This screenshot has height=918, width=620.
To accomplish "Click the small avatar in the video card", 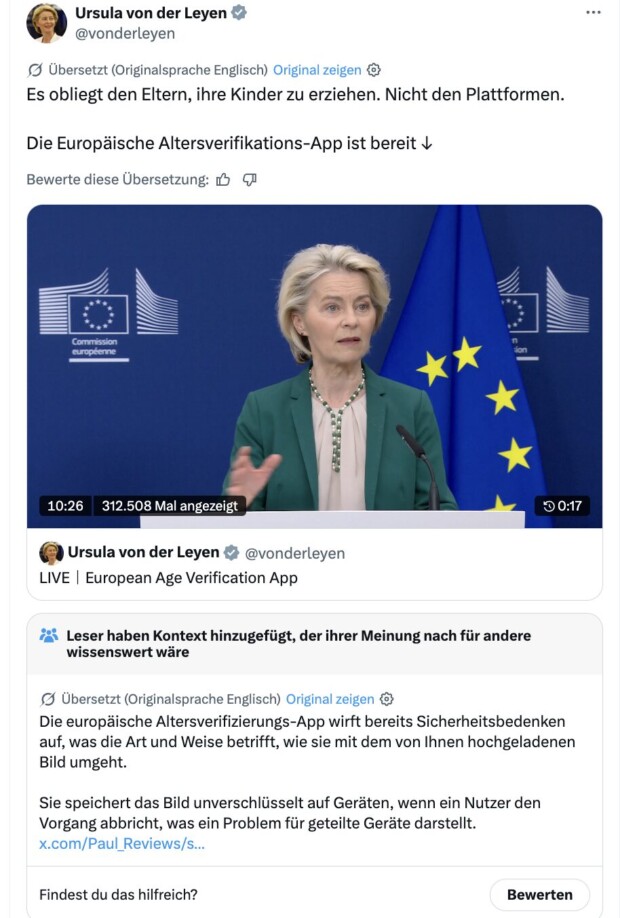I will (51, 553).
